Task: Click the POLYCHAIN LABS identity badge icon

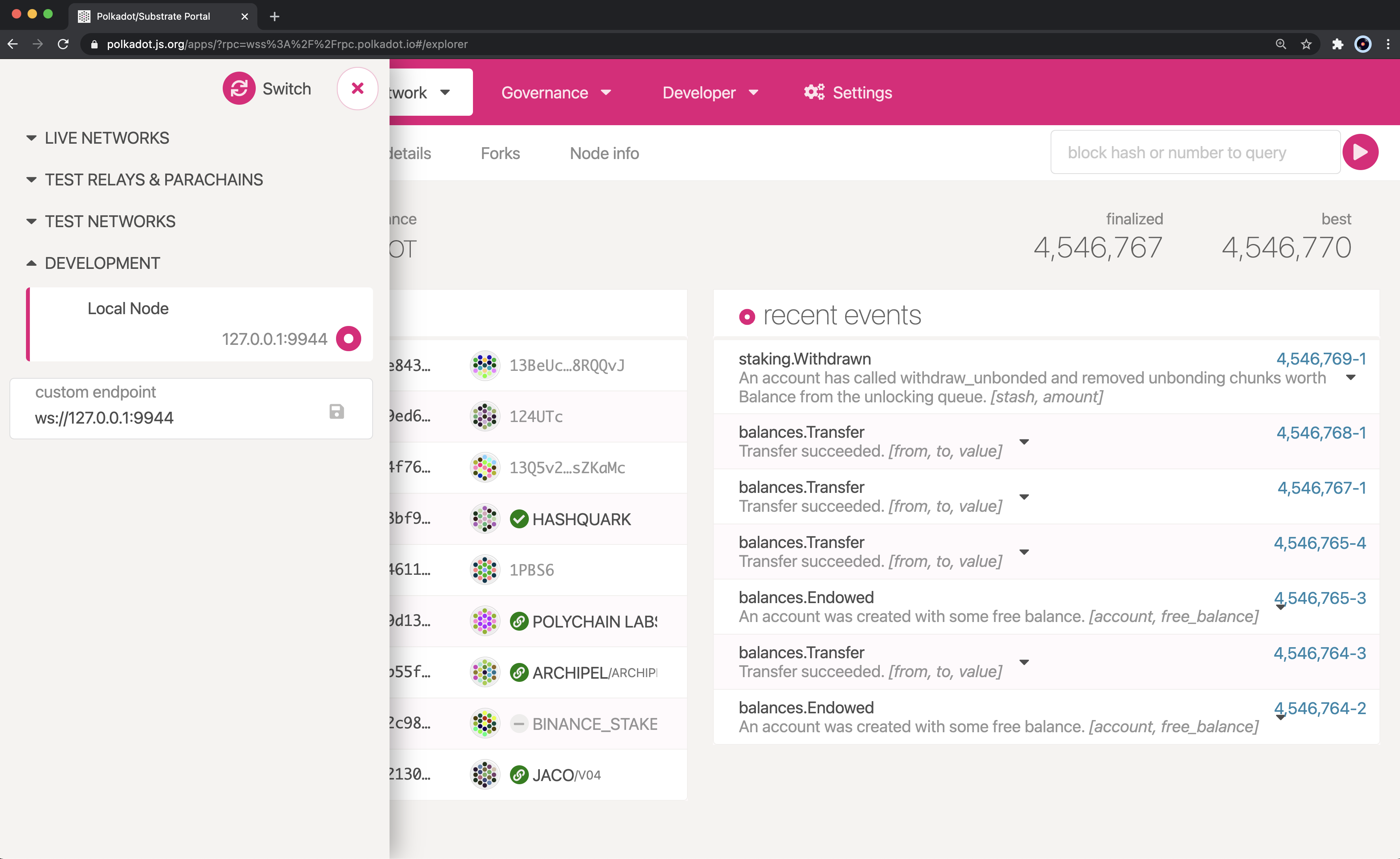Action: (x=519, y=621)
